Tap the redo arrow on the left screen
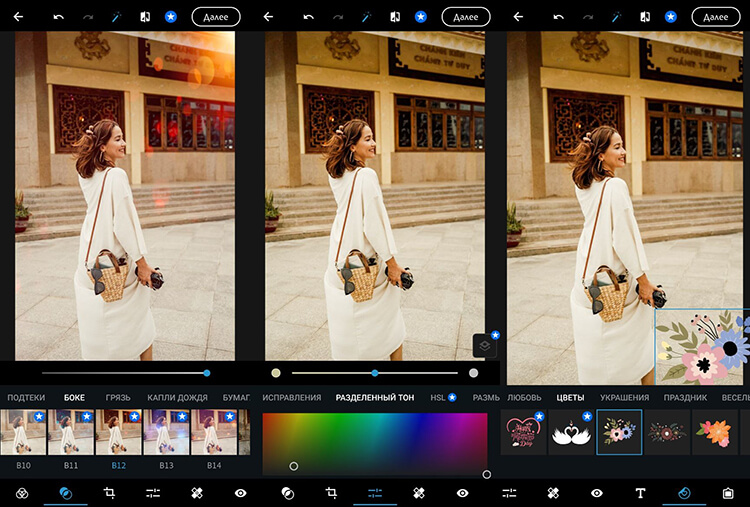This screenshot has width=750, height=507. click(88, 17)
